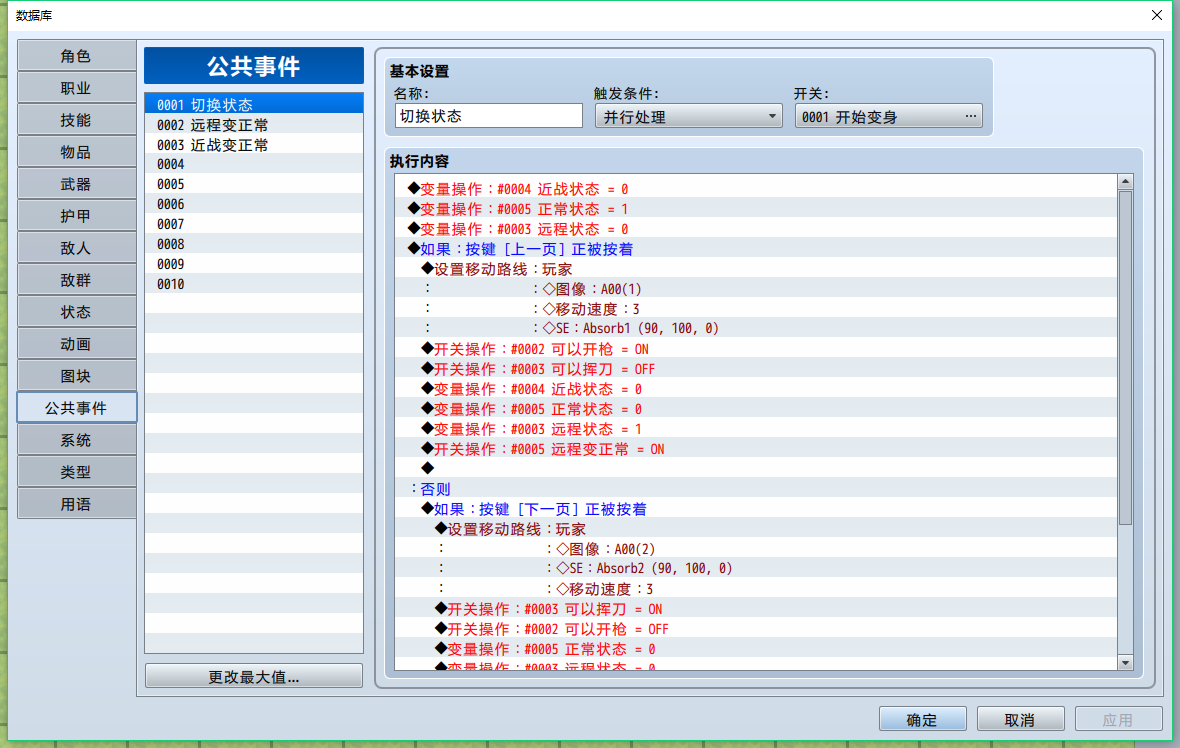Select common event 0002 远程变正常
The height and width of the screenshot is (748, 1180).
(x=254, y=125)
